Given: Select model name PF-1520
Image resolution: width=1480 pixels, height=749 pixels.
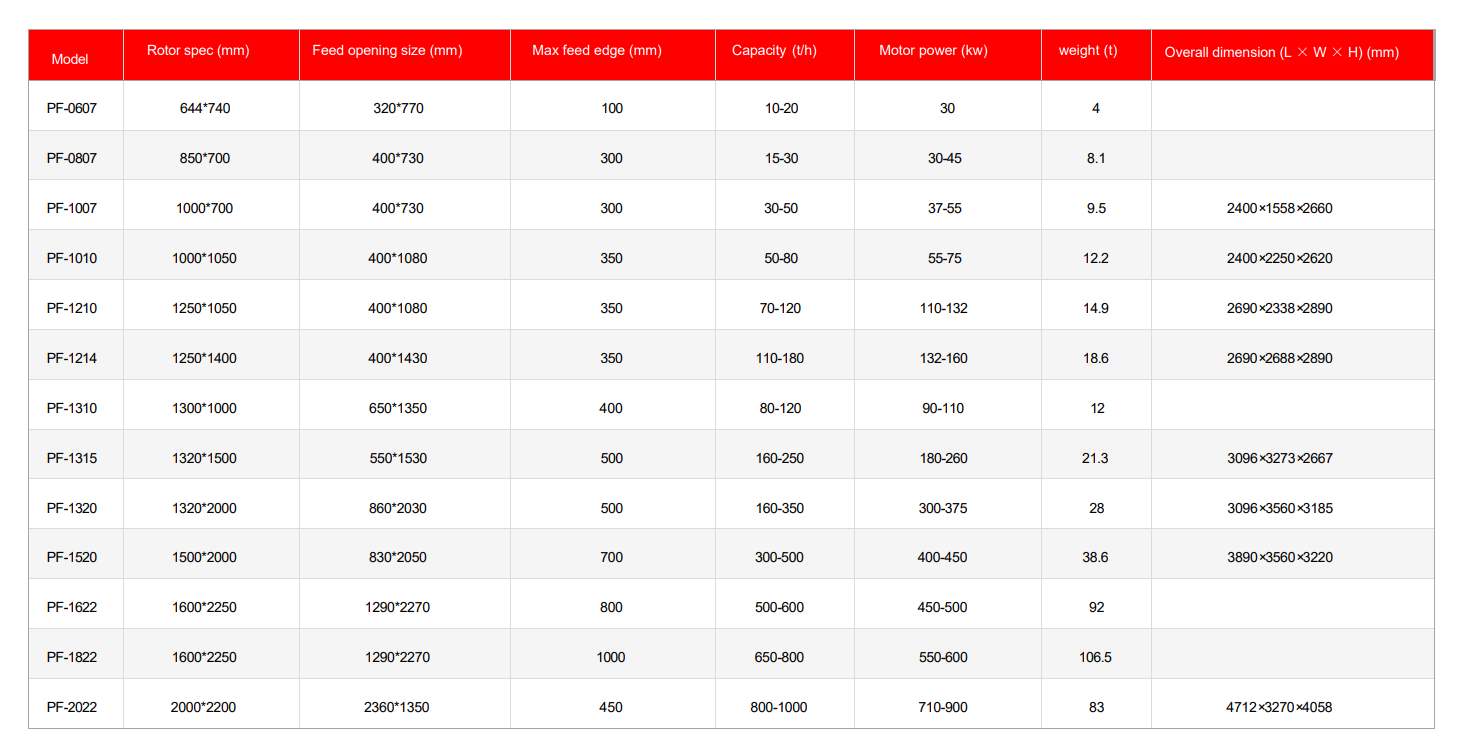Looking at the screenshot, I should pyautogui.click(x=72, y=557).
